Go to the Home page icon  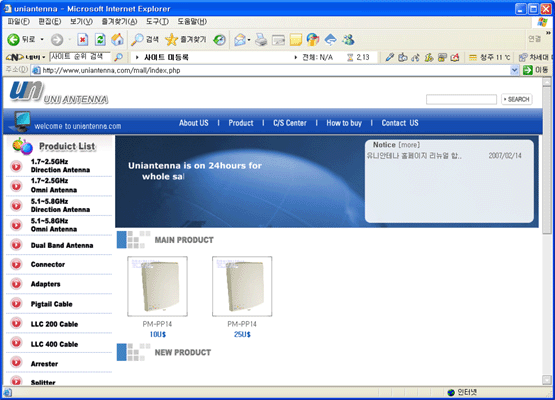tap(117, 40)
